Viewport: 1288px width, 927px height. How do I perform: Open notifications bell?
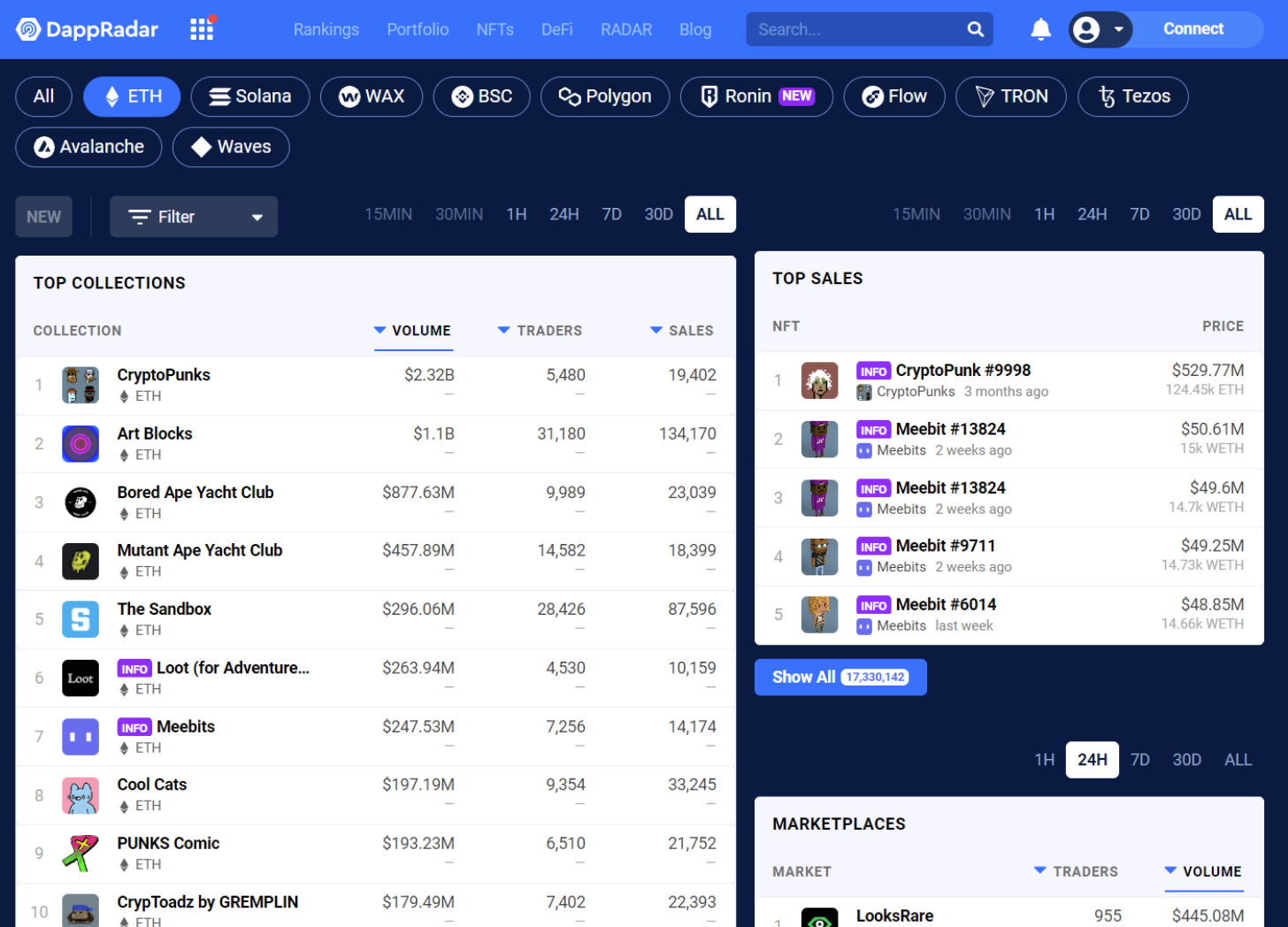click(x=1040, y=29)
